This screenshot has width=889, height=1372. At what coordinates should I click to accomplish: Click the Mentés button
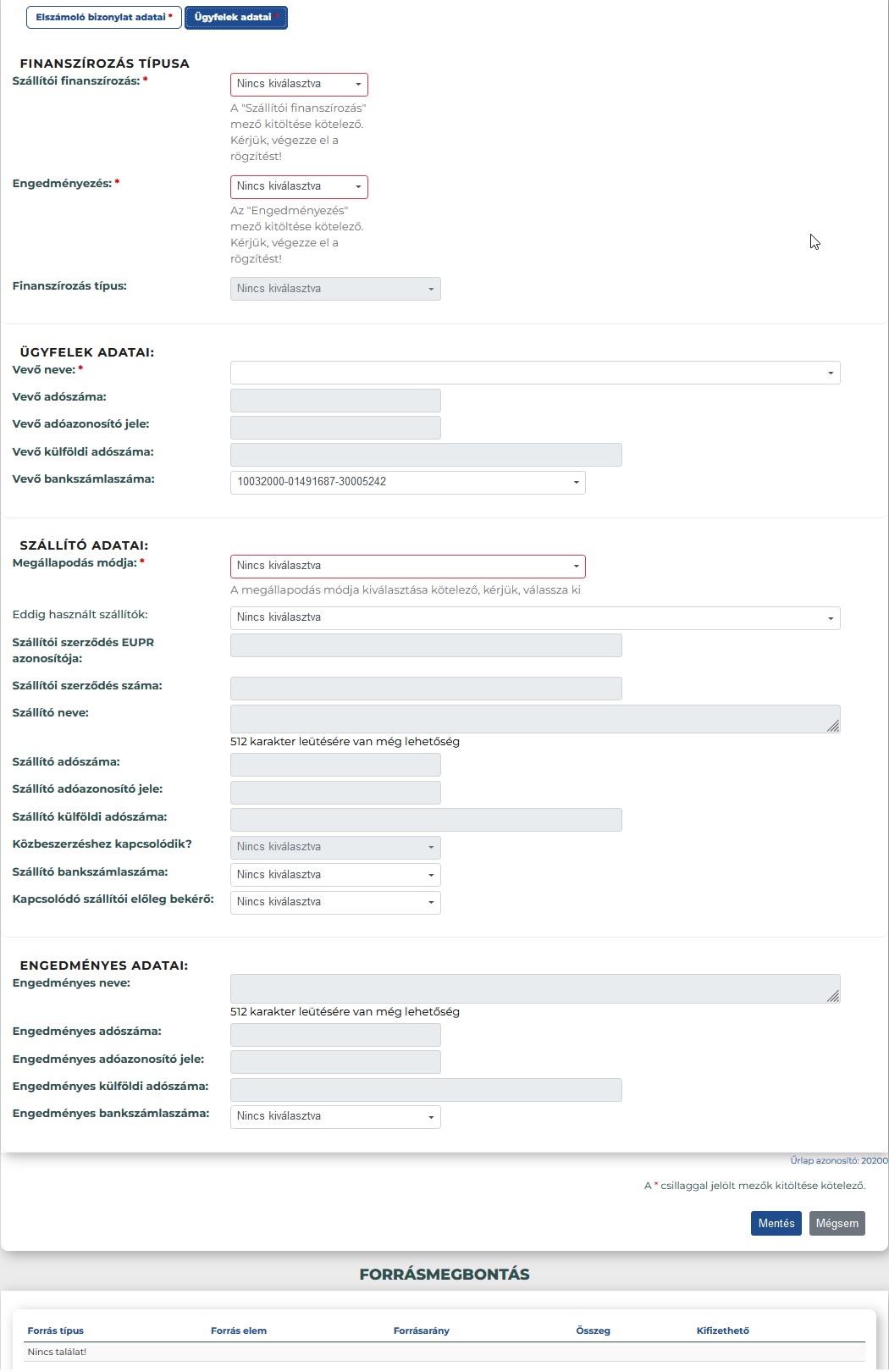pyautogui.click(x=776, y=1224)
